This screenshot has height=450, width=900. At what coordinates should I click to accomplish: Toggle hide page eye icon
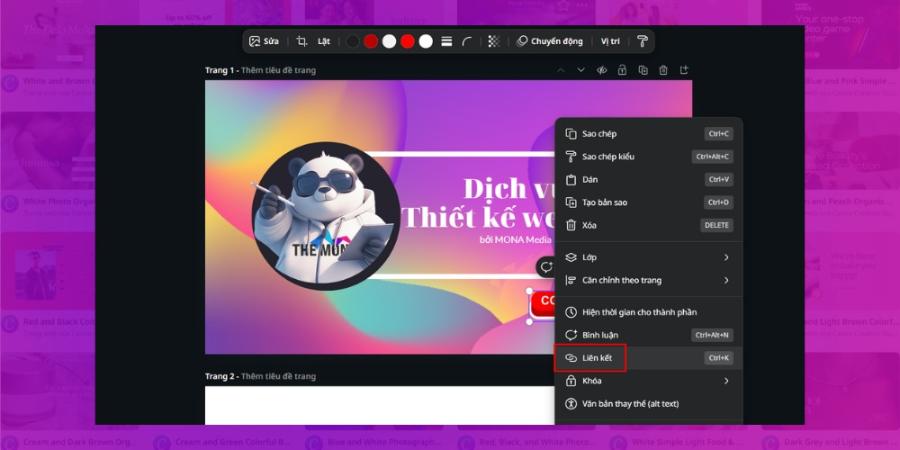click(602, 70)
